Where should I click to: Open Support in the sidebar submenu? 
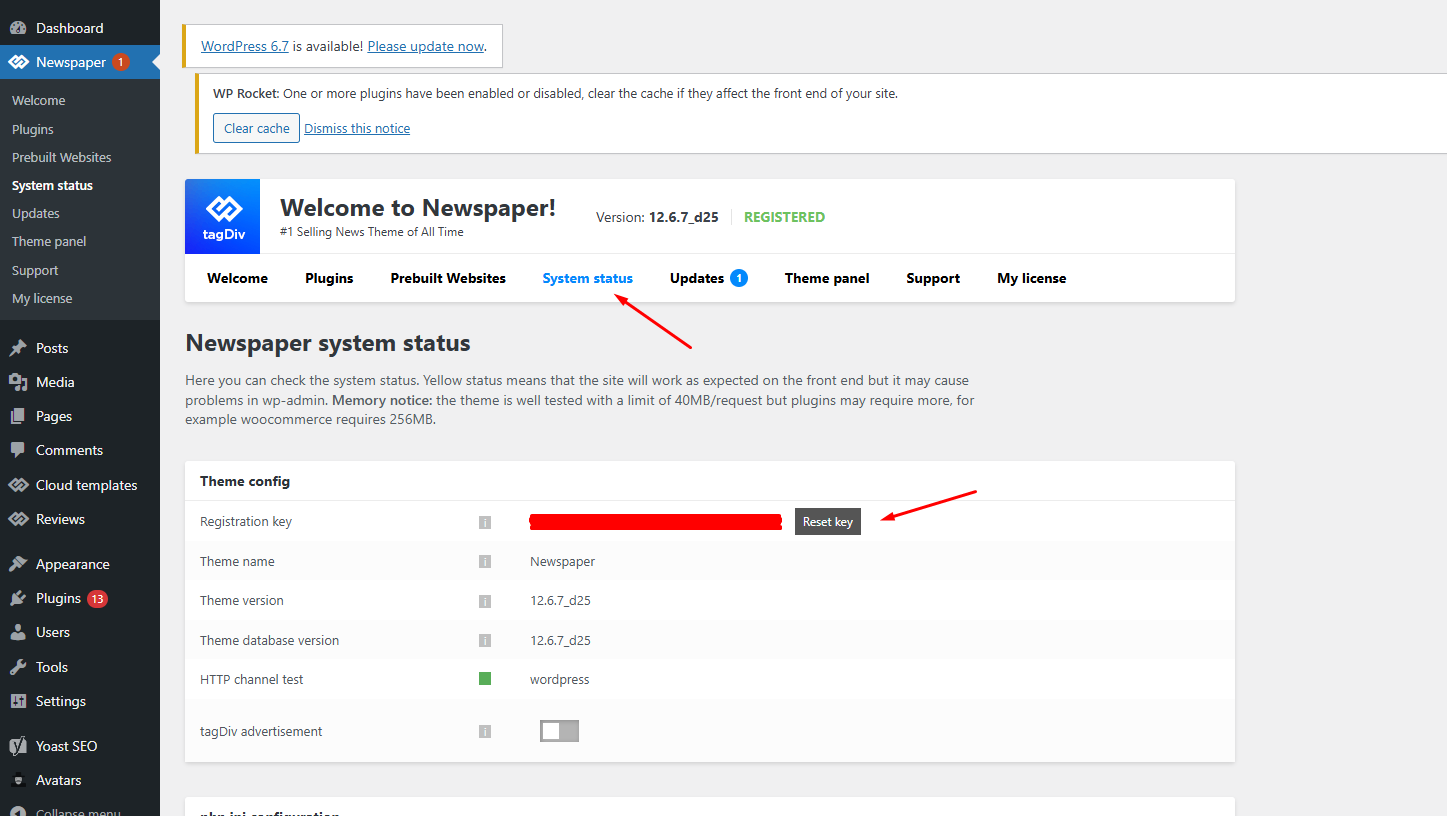(x=35, y=270)
